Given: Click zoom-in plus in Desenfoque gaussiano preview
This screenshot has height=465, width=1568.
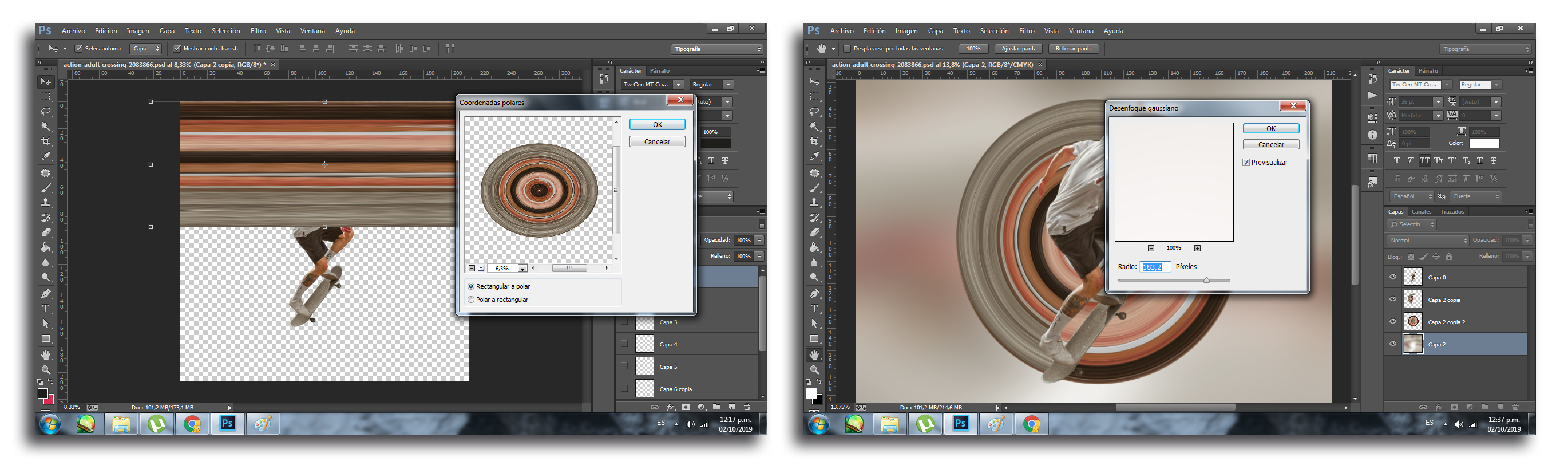Looking at the screenshot, I should tap(1197, 248).
